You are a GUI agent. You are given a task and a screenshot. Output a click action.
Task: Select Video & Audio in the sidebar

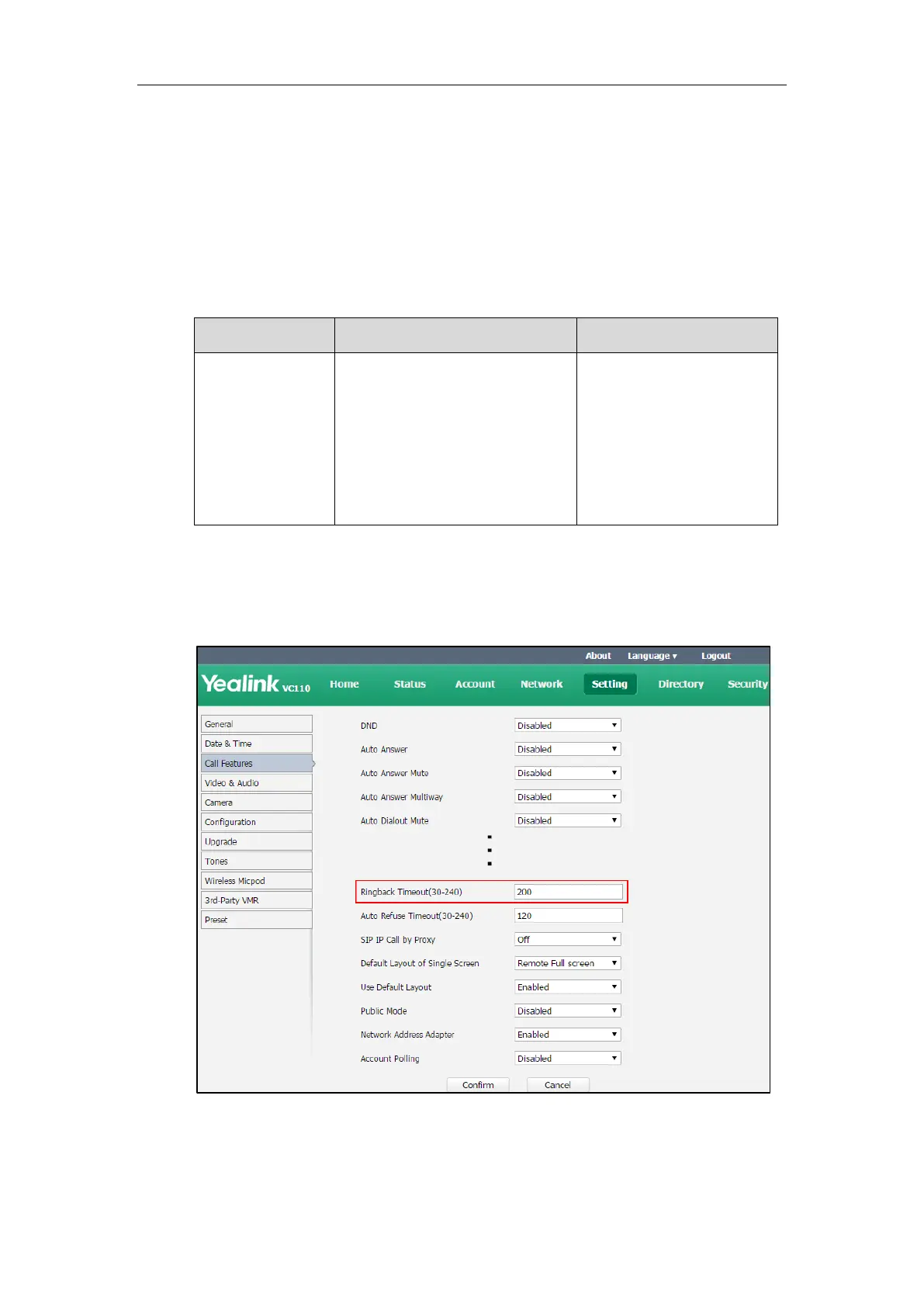(257, 783)
